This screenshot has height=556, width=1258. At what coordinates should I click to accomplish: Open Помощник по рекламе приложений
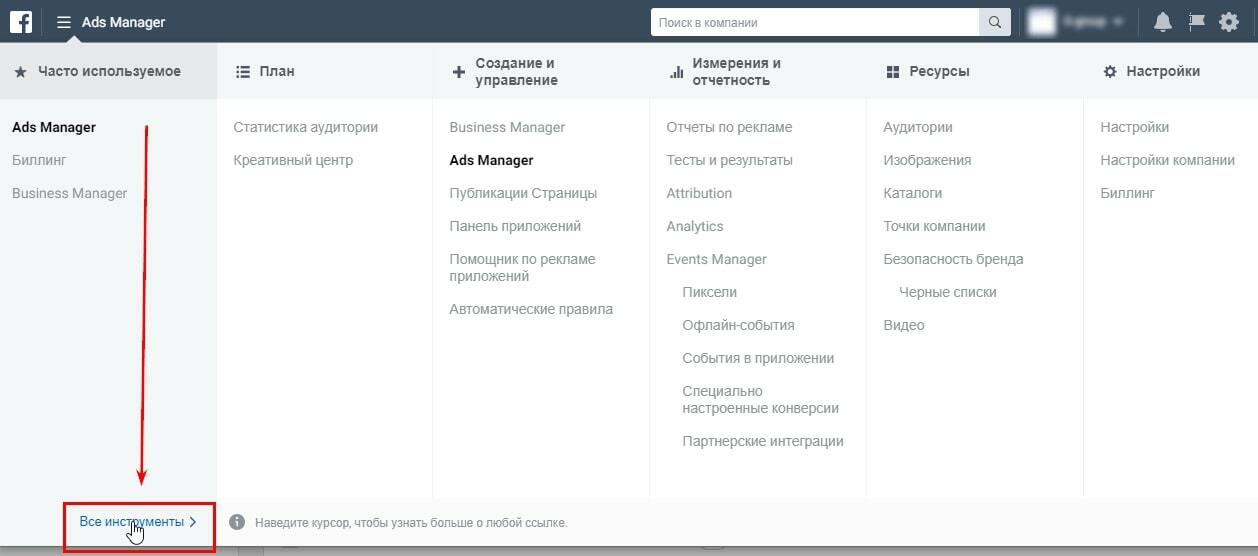[522, 267]
